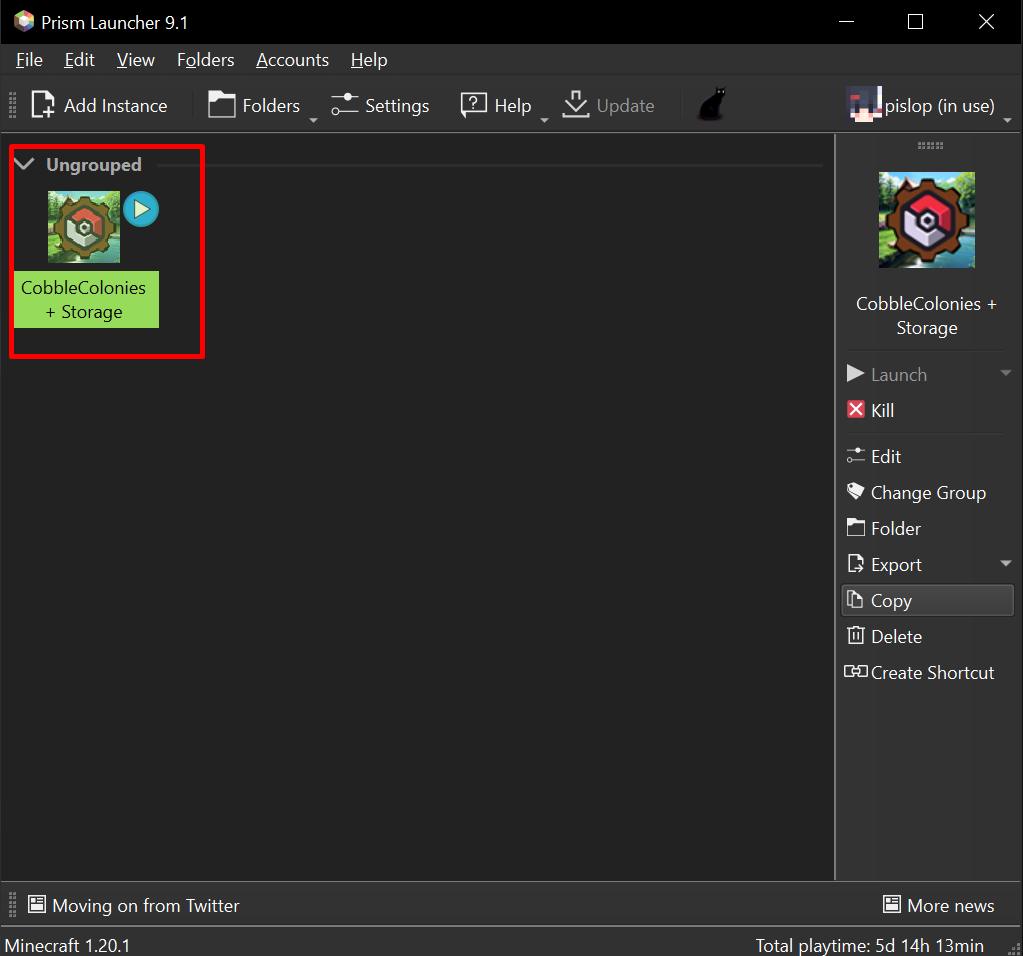The width and height of the screenshot is (1023, 956).
Task: Collapse the Ungrouped group chevron
Action: coord(25,165)
